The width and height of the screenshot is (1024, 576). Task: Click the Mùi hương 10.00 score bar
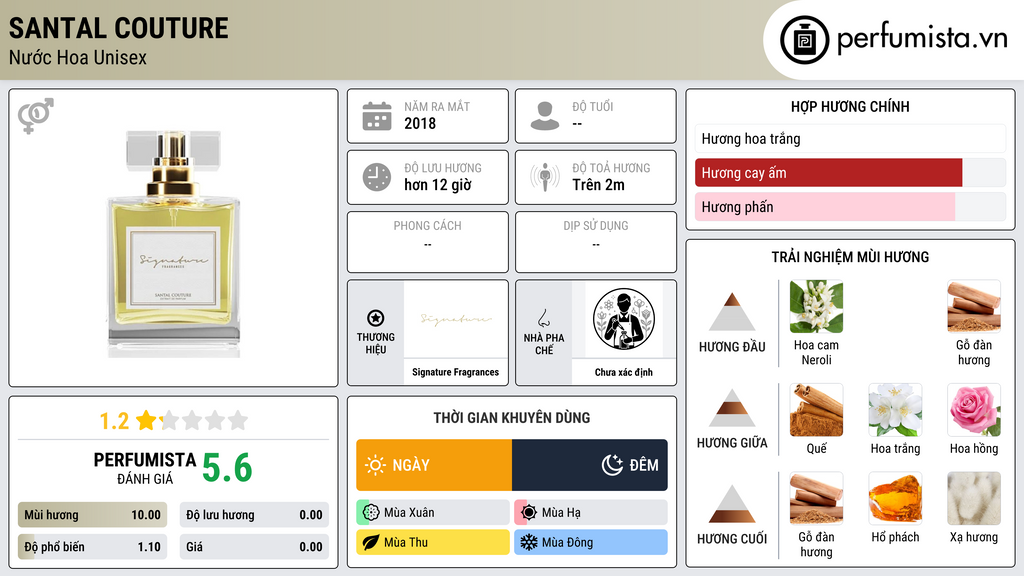click(92, 515)
